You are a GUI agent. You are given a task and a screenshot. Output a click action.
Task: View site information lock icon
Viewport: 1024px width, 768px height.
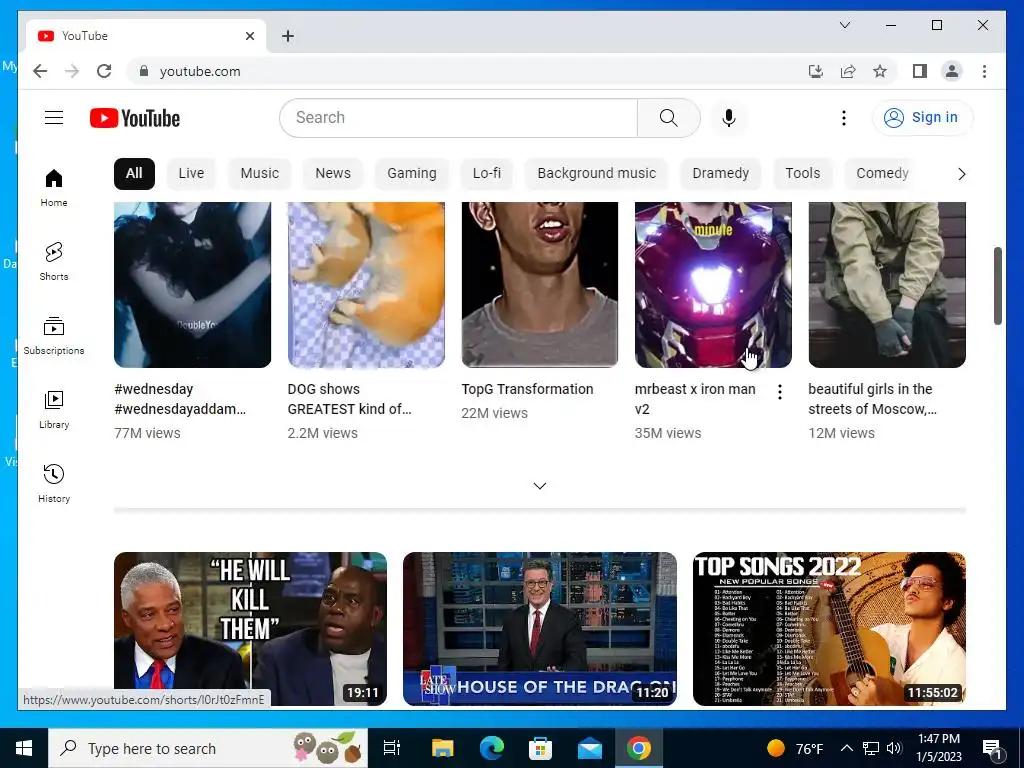coord(144,71)
